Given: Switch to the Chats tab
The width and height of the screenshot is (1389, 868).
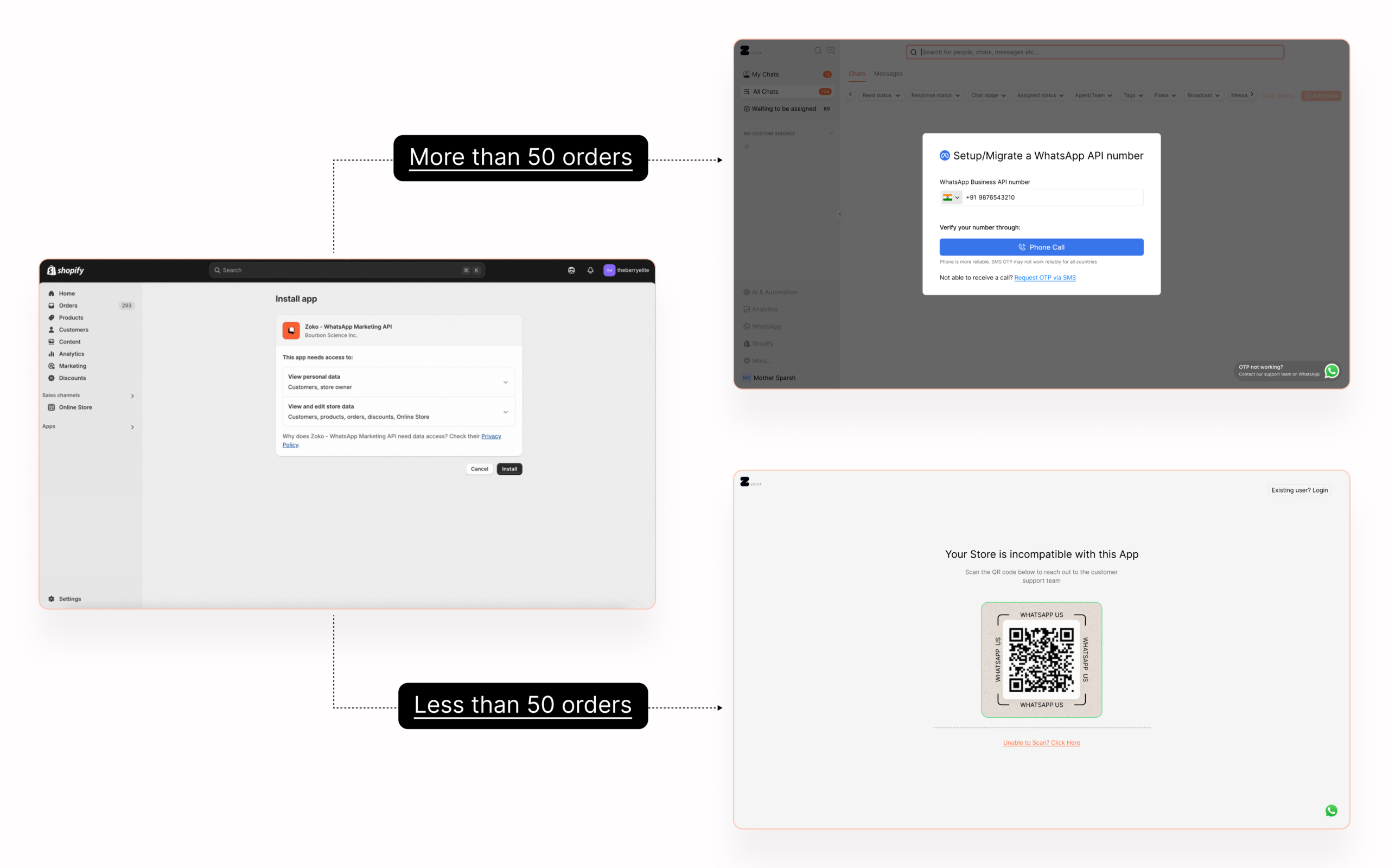Looking at the screenshot, I should coord(857,73).
